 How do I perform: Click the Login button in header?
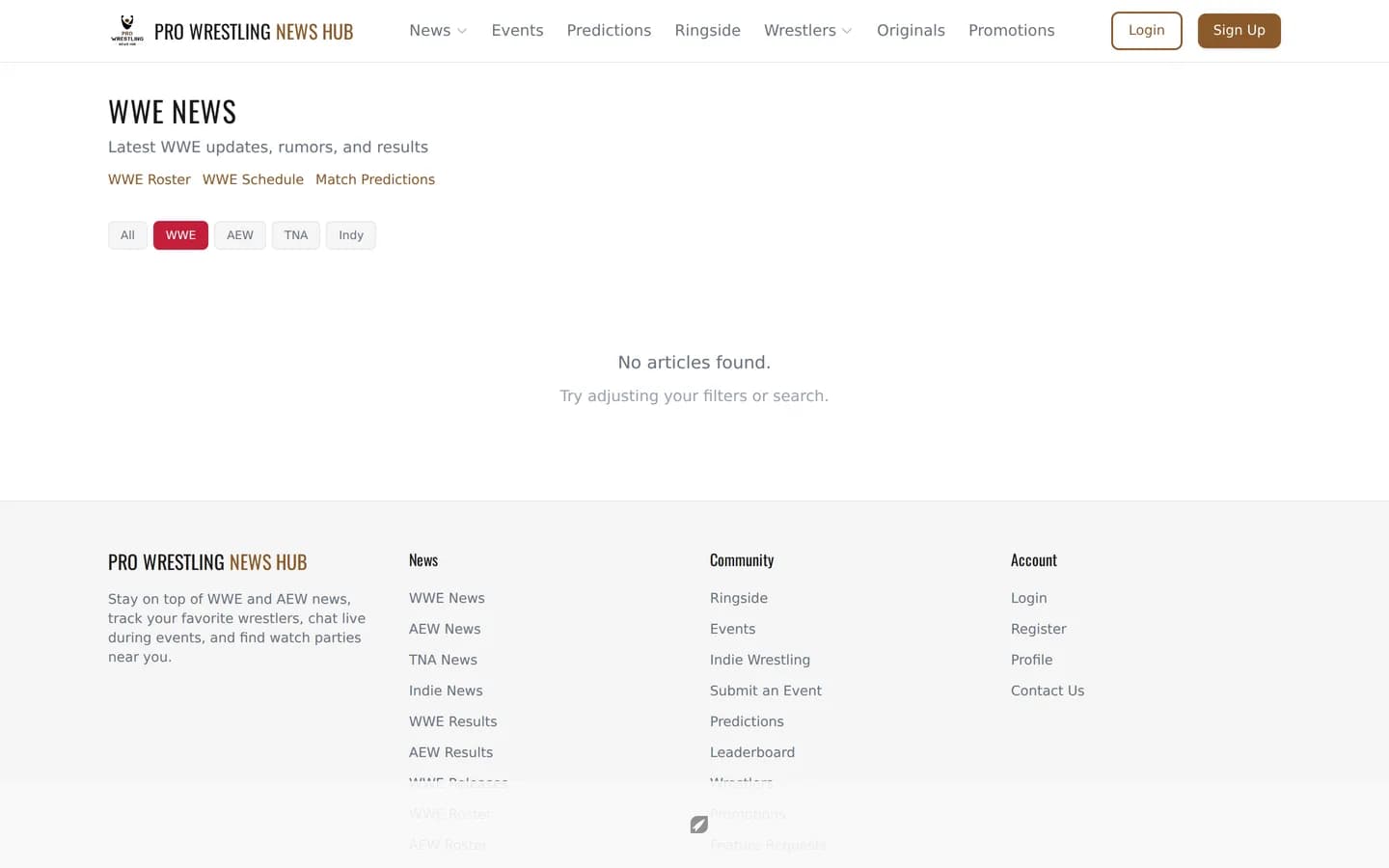(x=1146, y=31)
